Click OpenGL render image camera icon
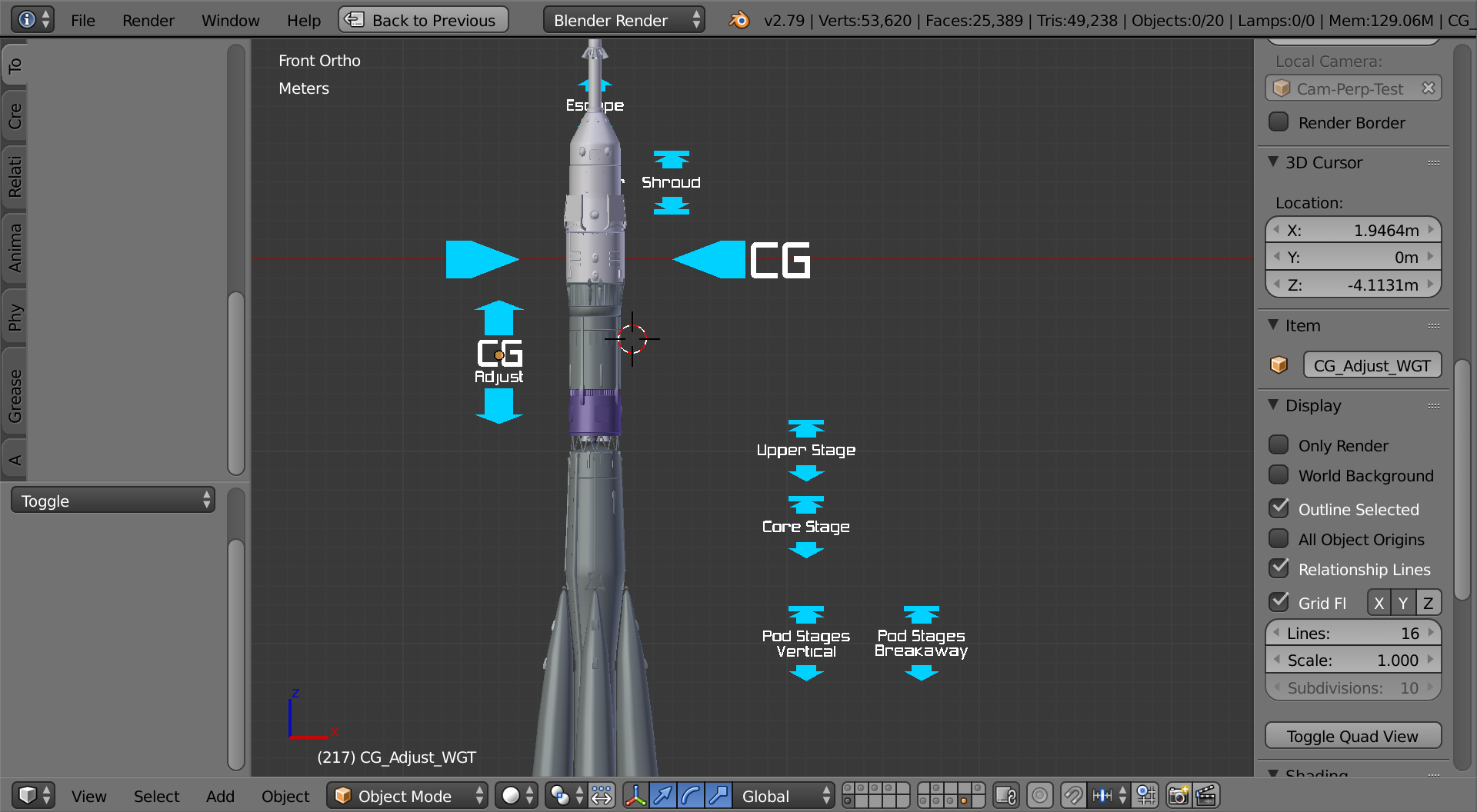 point(1178,795)
